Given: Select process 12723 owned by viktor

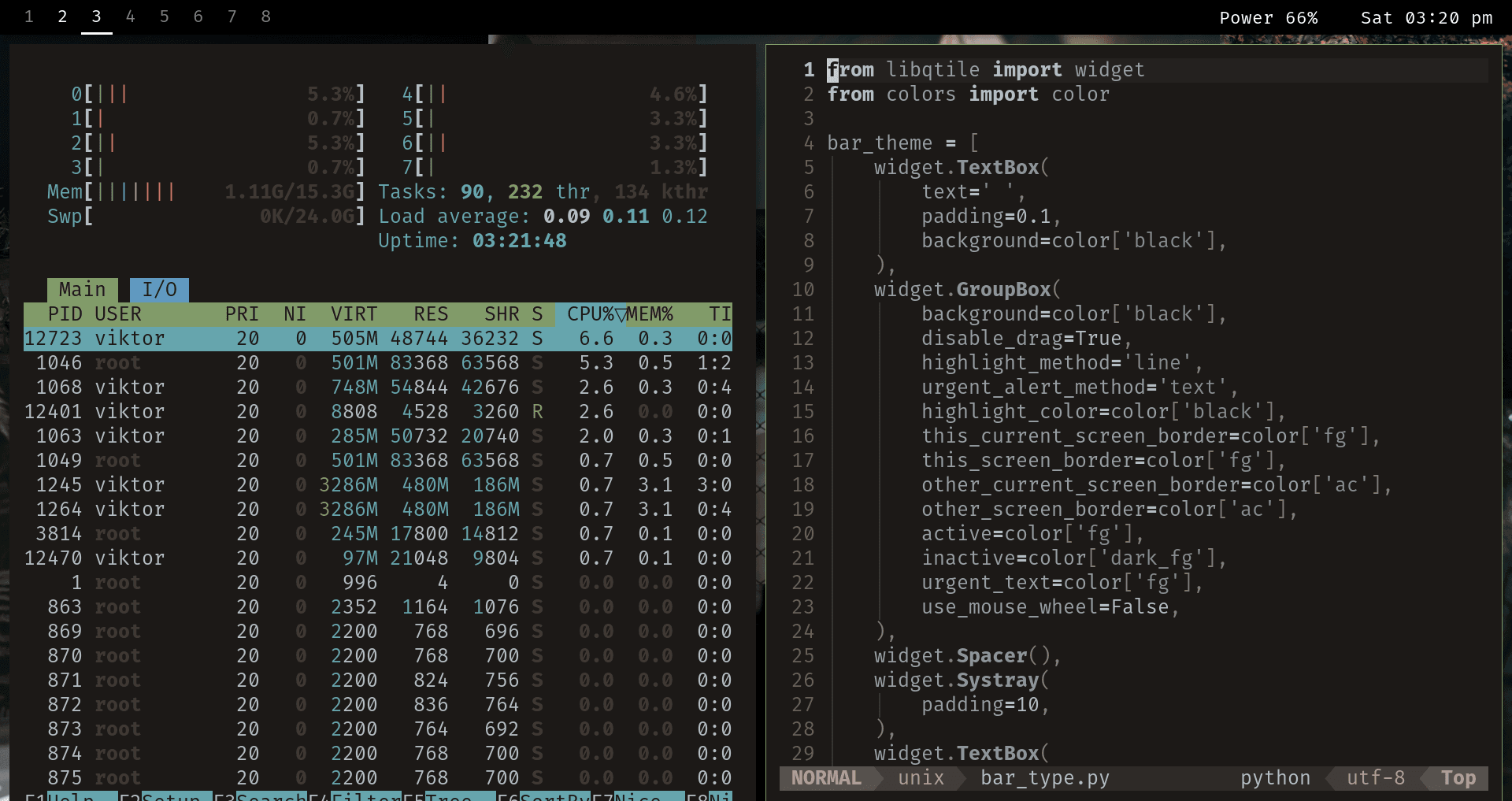Looking at the screenshot, I should click(378, 339).
